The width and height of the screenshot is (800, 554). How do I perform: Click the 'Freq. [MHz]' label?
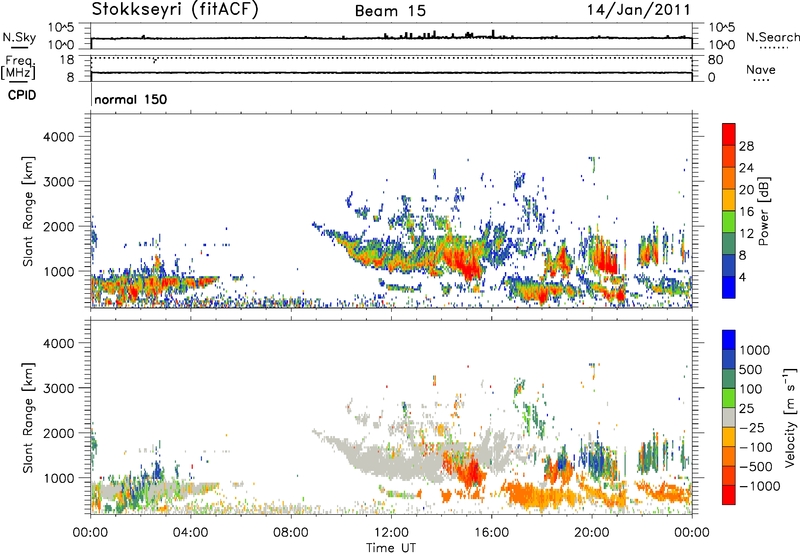(x=19, y=67)
